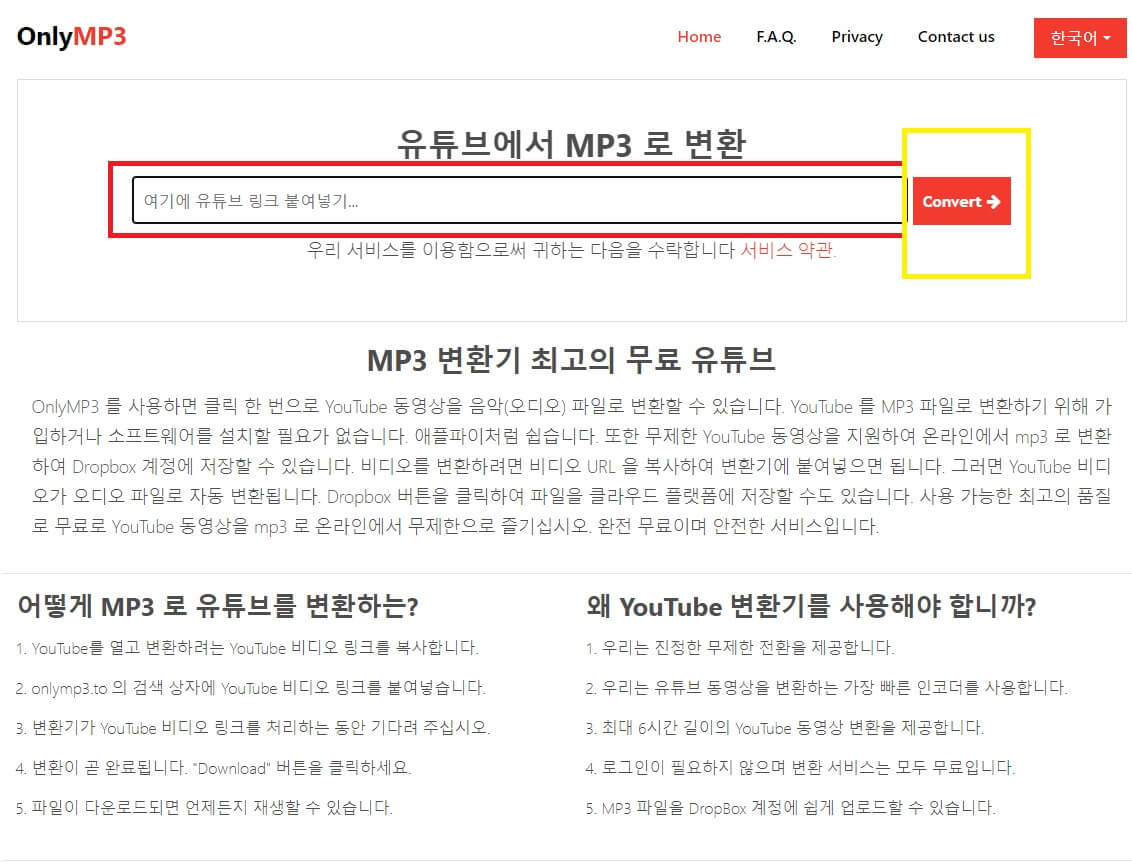Click the YouTube URL input box
This screenshot has height=867, width=1132.
click(x=517, y=201)
